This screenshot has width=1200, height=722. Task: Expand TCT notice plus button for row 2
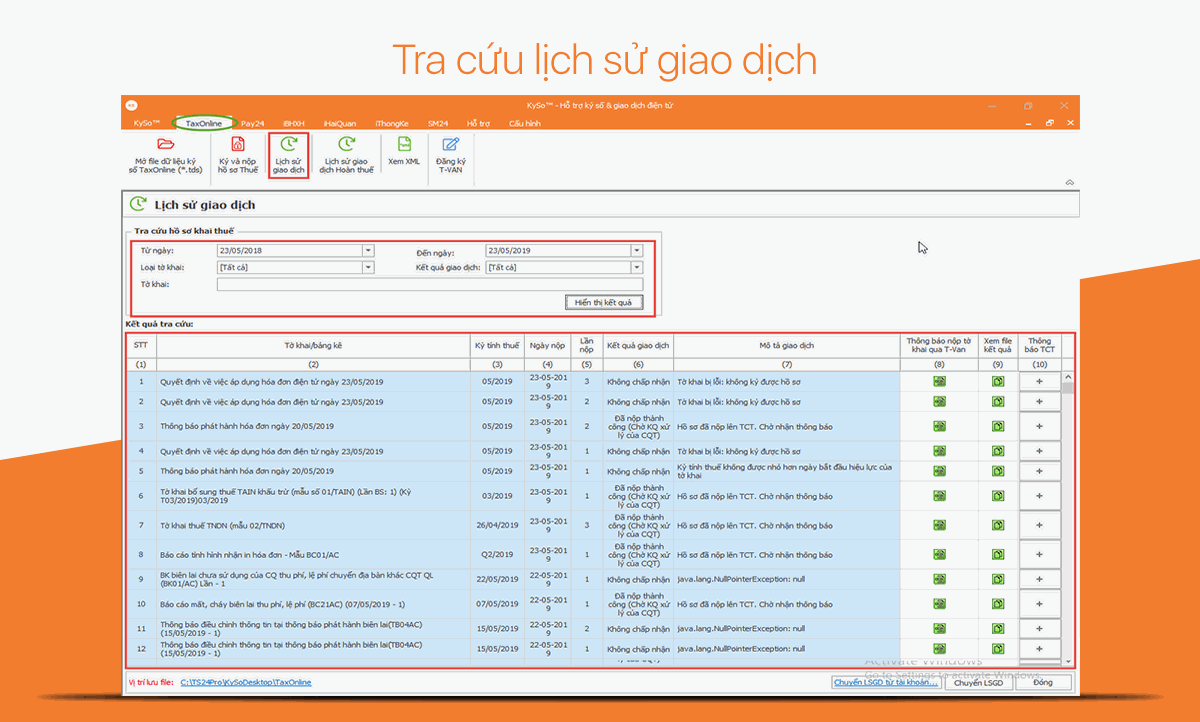pos(1040,402)
